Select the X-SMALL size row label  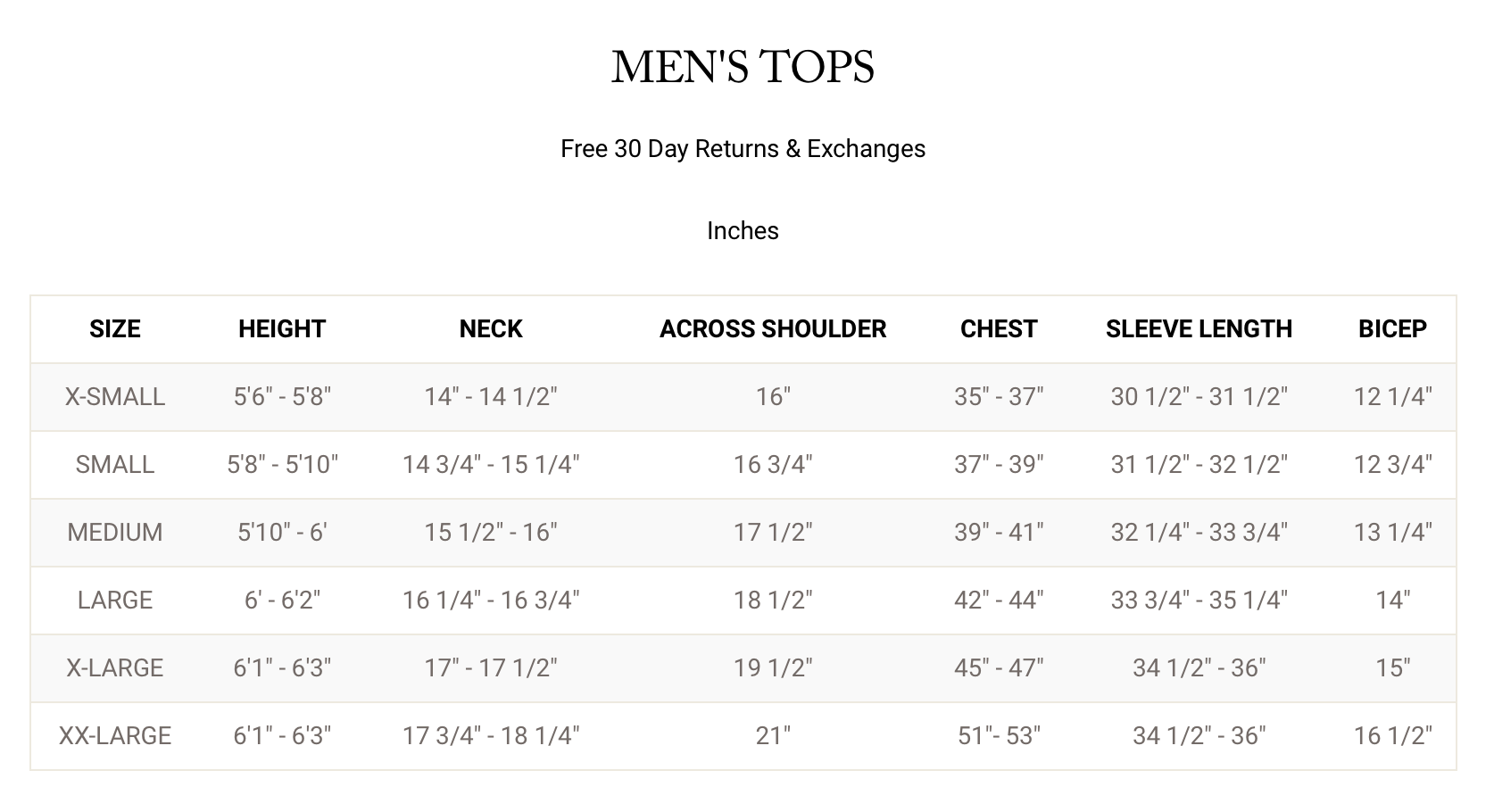[x=115, y=397]
